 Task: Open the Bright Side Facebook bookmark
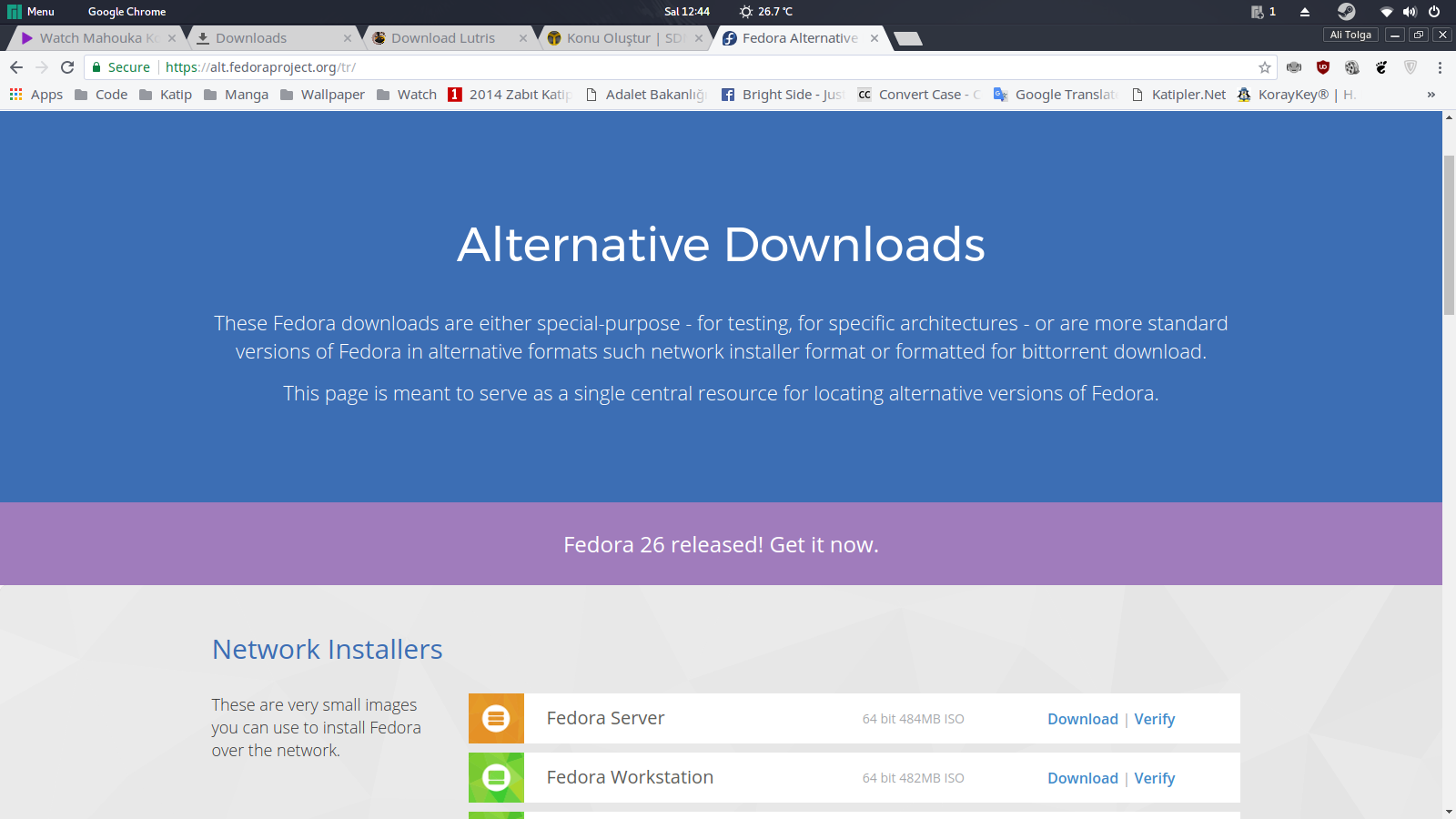tap(783, 95)
